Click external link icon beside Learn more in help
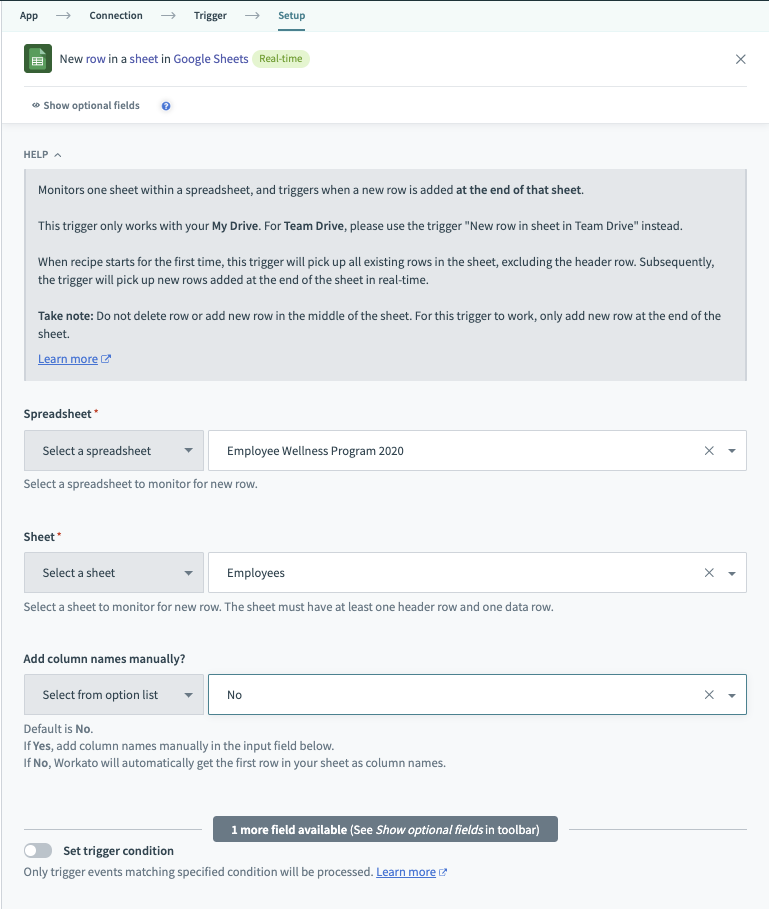The image size is (769, 909). click(107, 359)
